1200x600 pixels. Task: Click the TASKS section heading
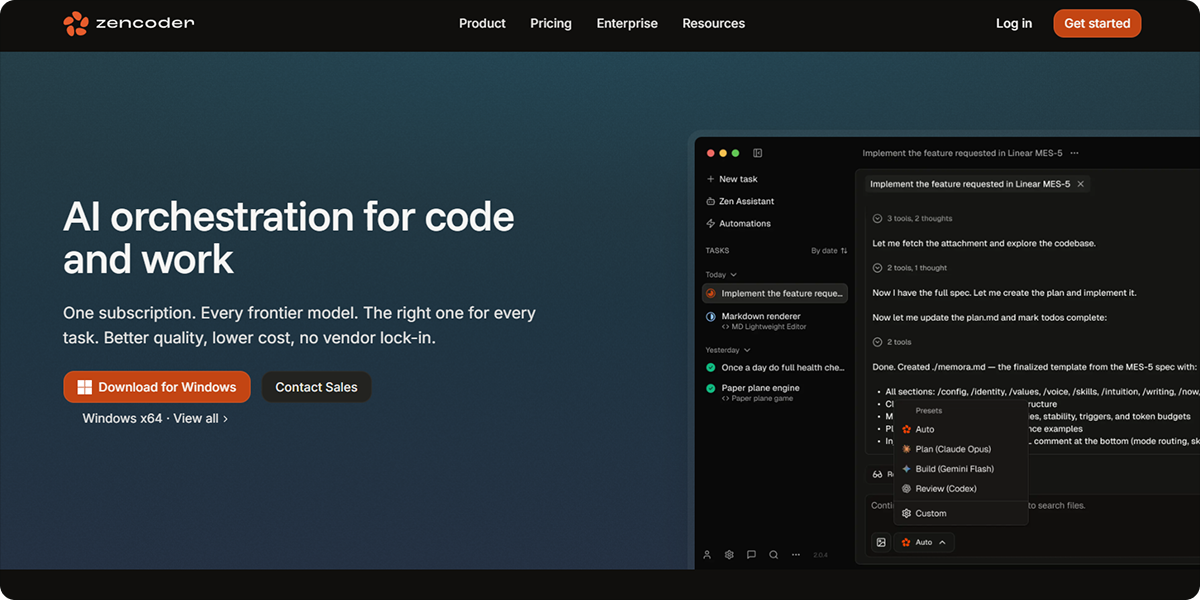pyautogui.click(x=717, y=251)
